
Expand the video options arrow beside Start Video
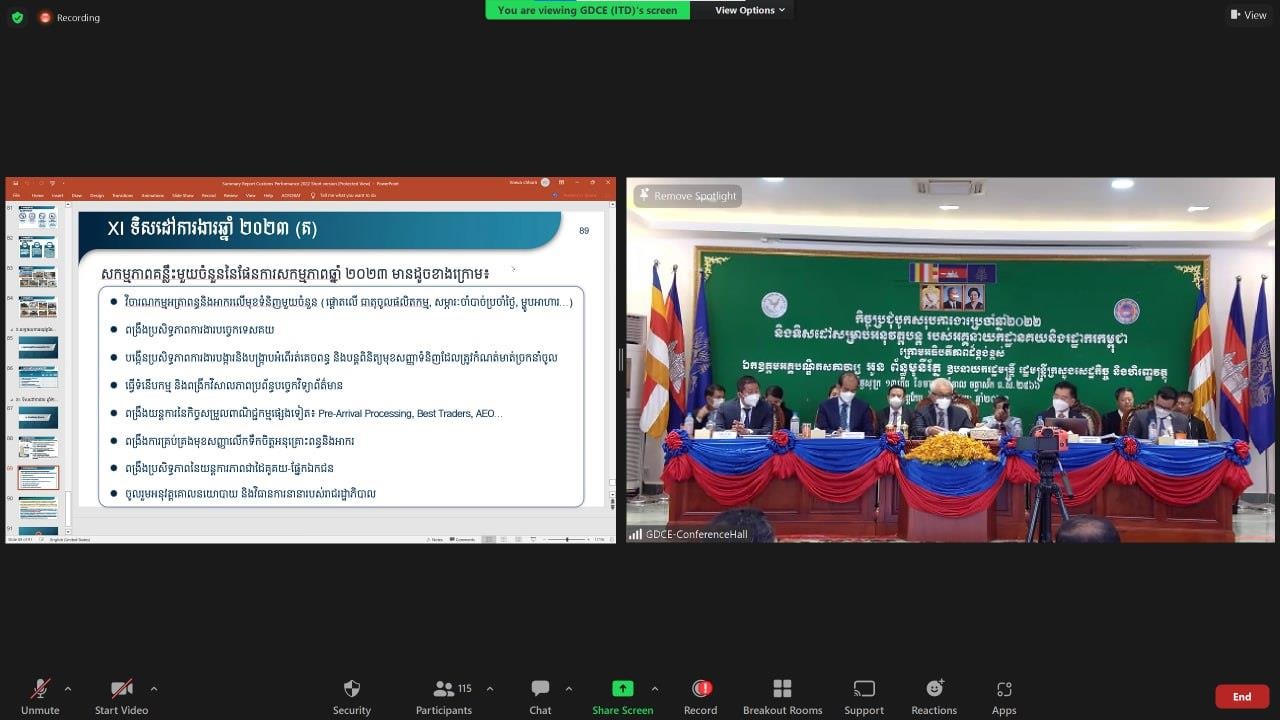point(154,689)
